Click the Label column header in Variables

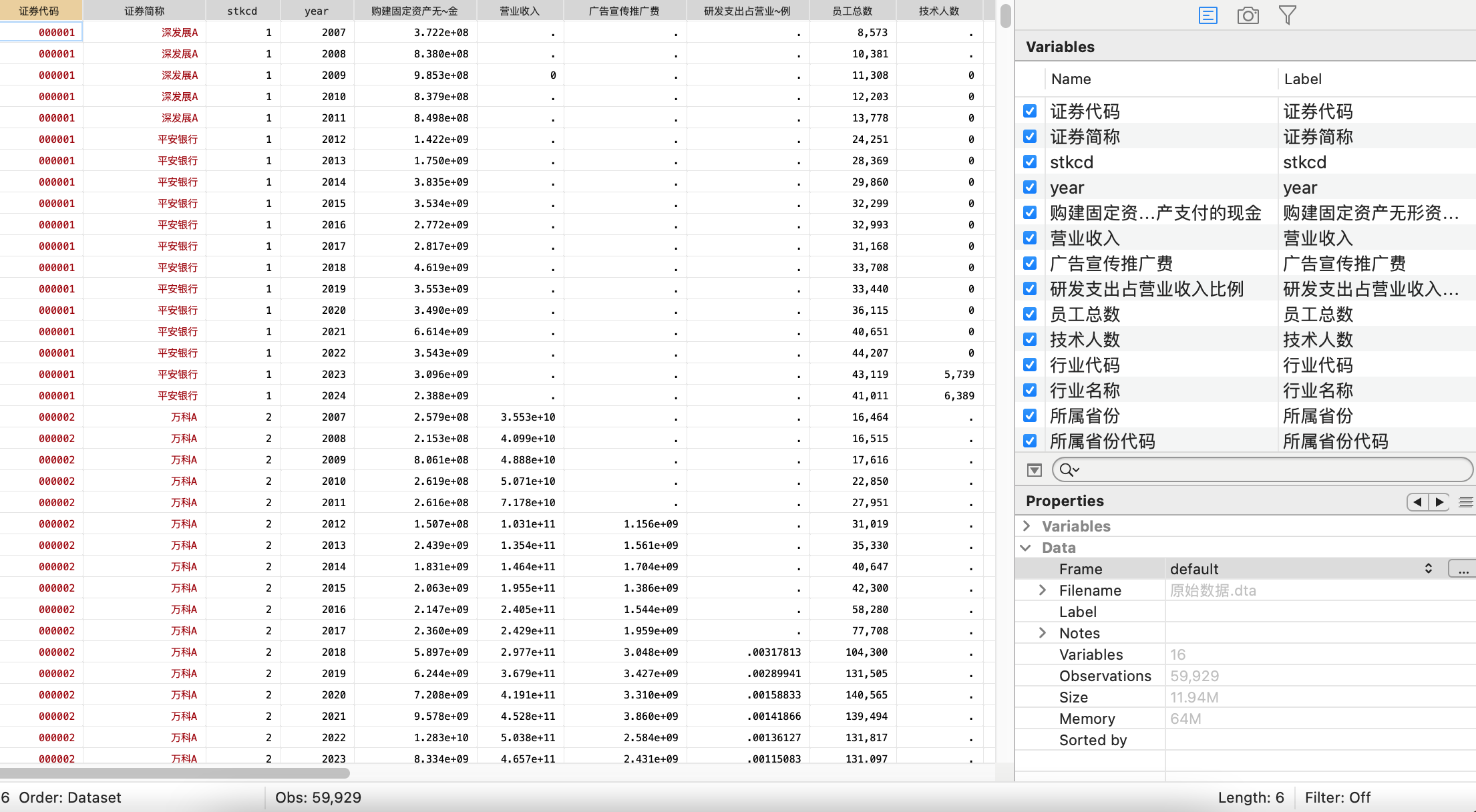pyautogui.click(x=1302, y=79)
